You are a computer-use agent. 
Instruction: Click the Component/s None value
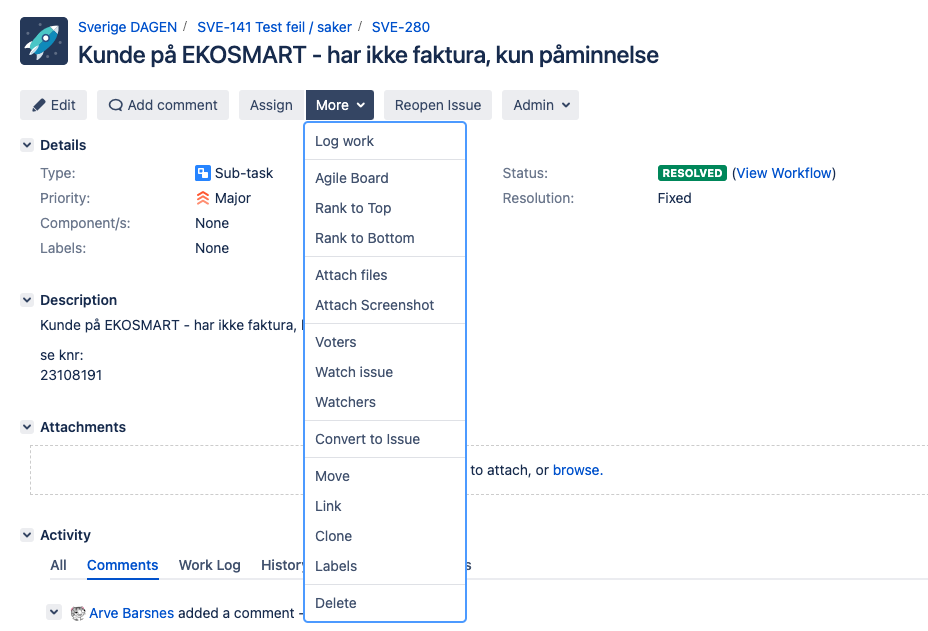point(212,223)
